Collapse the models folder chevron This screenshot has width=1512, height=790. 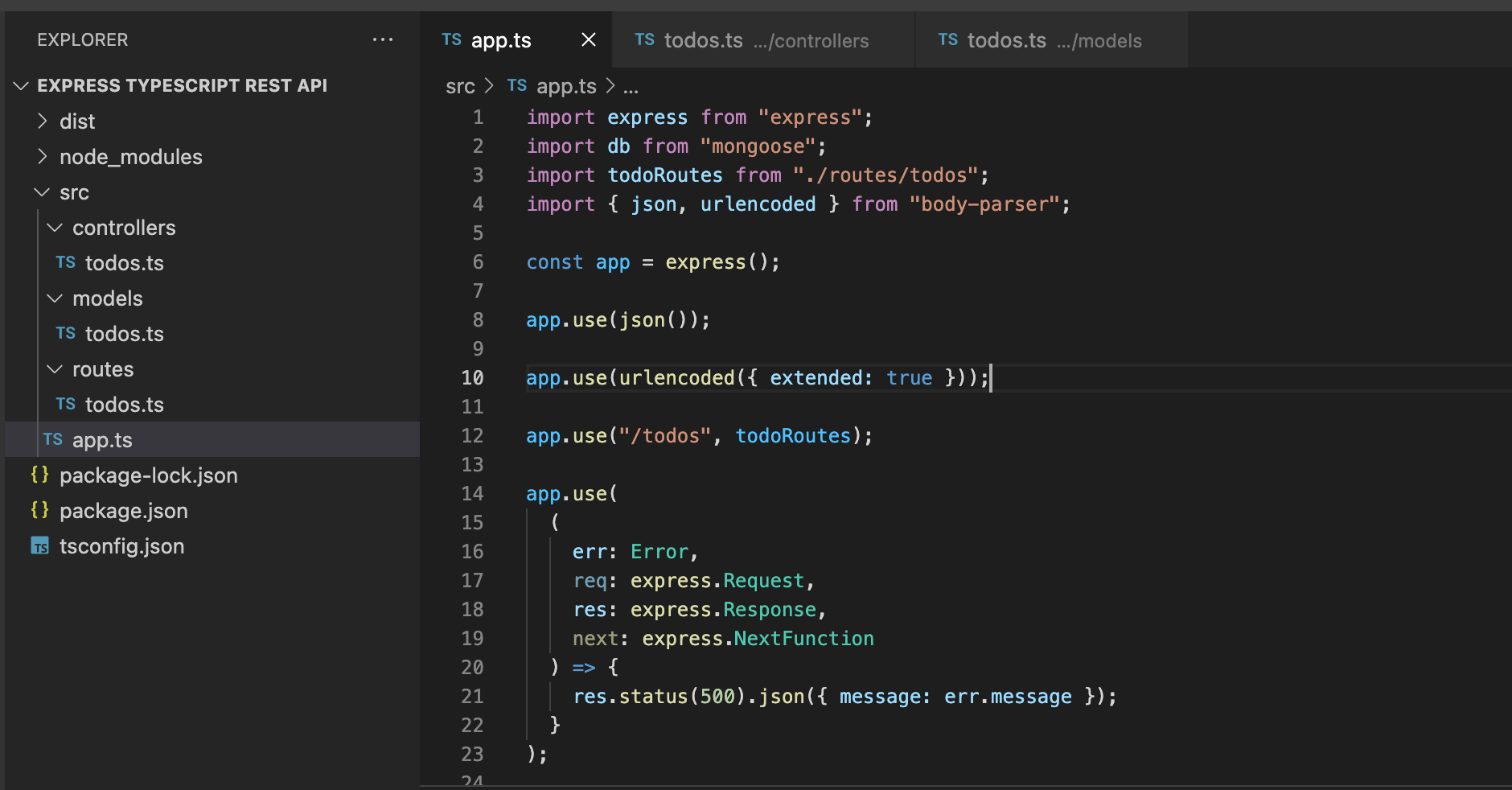[x=55, y=298]
